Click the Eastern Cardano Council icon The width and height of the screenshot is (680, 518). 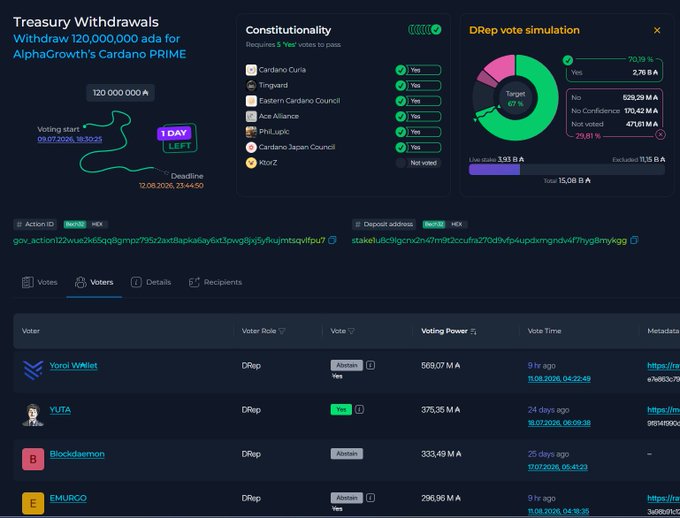pos(251,101)
